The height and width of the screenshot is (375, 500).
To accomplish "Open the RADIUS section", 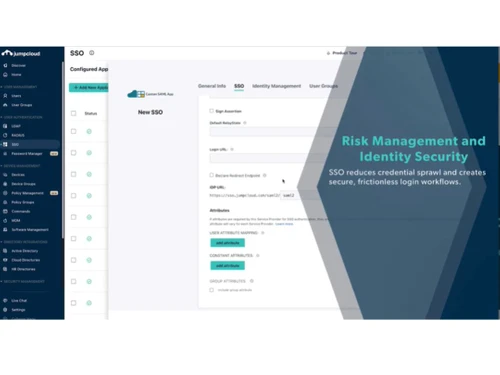I will (x=18, y=135).
